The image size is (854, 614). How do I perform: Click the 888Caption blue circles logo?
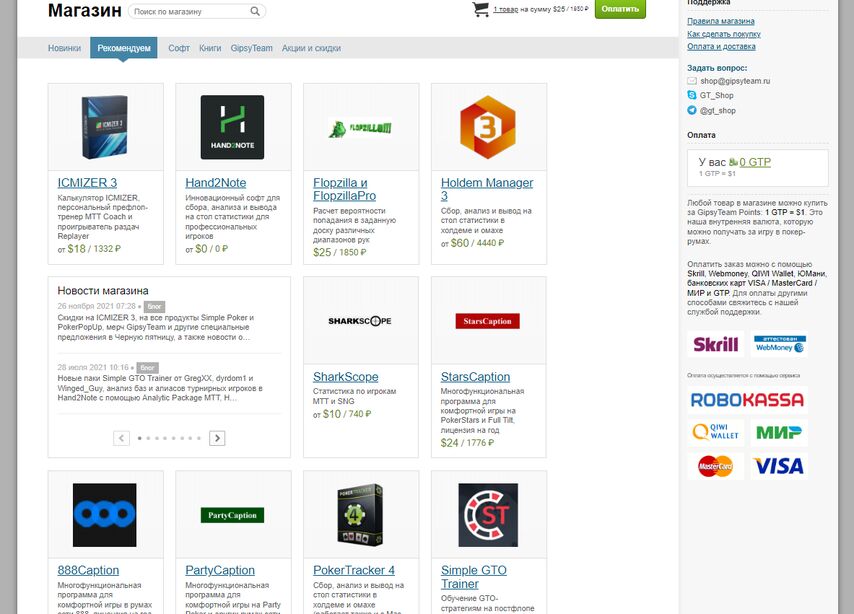(105, 515)
